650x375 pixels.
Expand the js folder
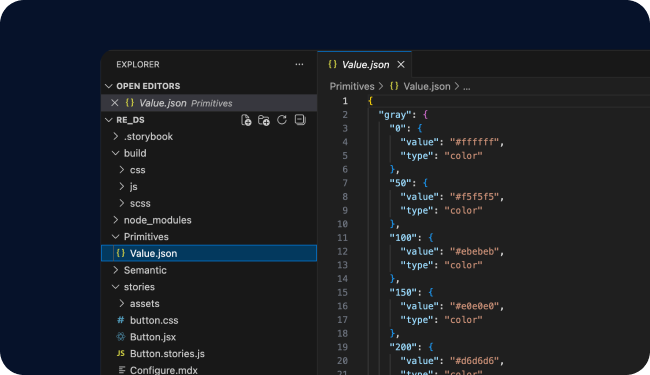point(121,186)
